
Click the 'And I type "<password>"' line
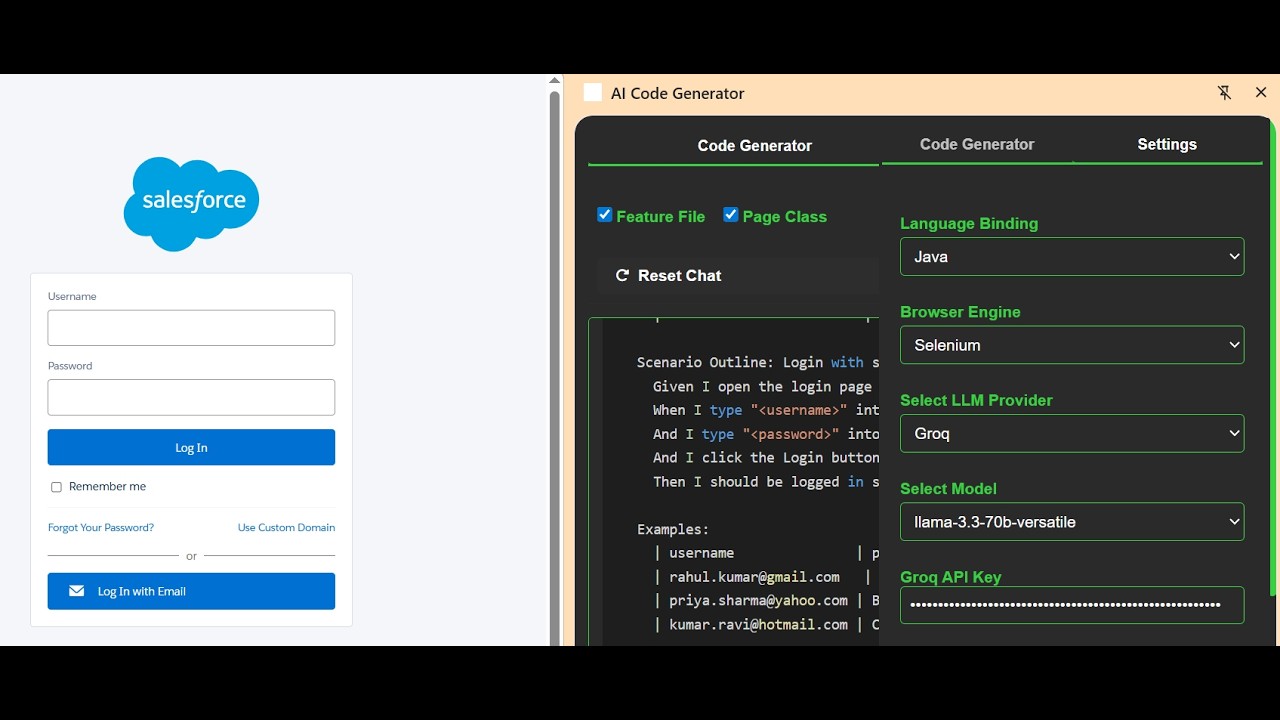click(x=765, y=434)
